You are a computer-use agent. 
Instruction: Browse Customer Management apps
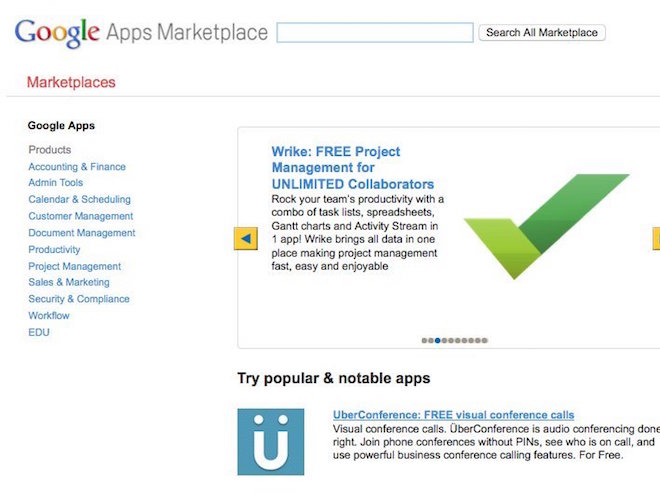click(81, 216)
